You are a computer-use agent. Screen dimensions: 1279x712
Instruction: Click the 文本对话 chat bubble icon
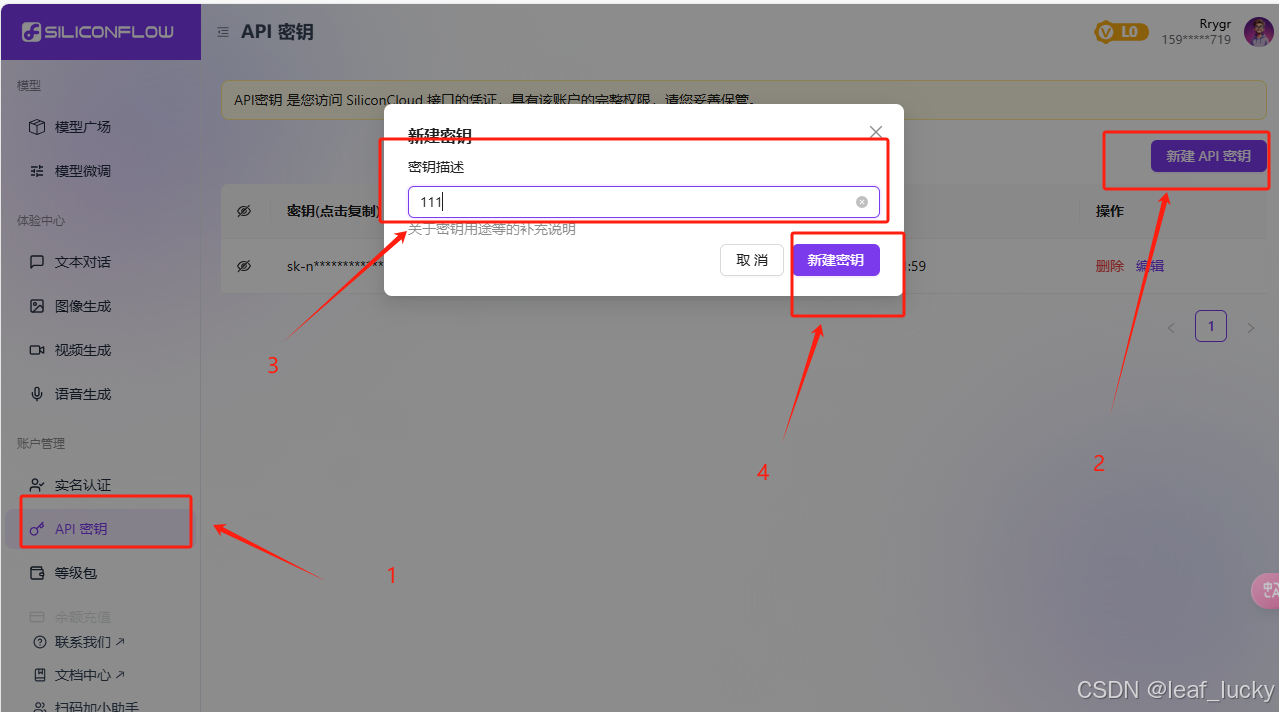point(37,262)
